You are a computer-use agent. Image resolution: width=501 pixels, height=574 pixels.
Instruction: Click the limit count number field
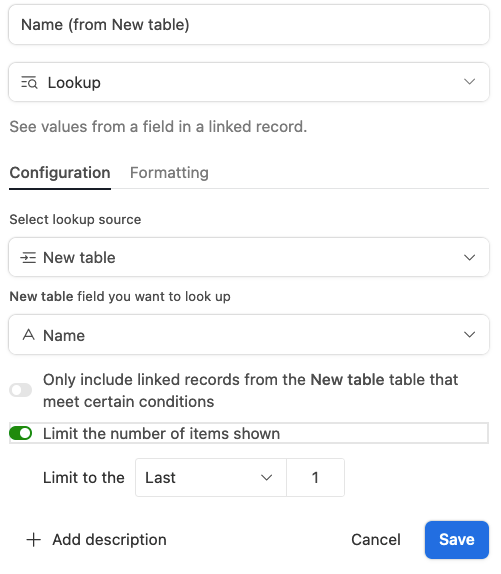[315, 478]
